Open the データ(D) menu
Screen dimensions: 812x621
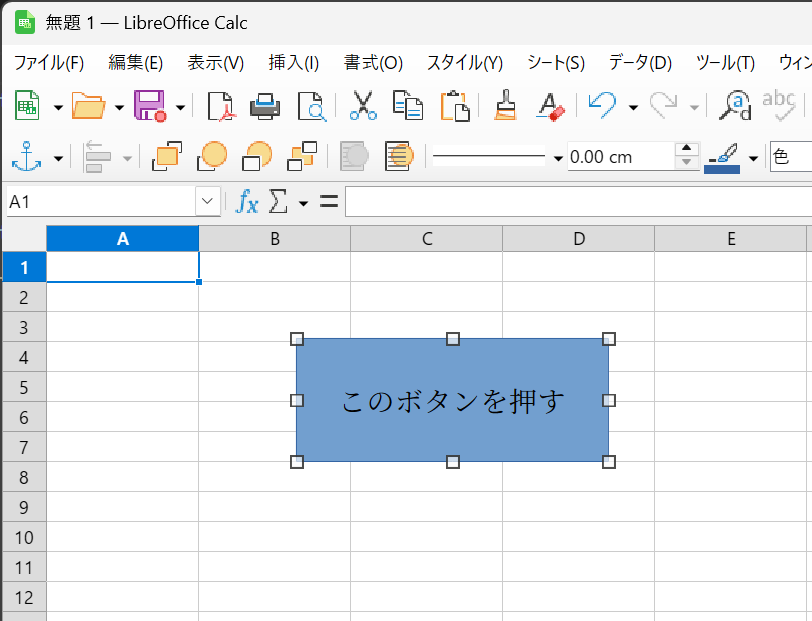[640, 63]
